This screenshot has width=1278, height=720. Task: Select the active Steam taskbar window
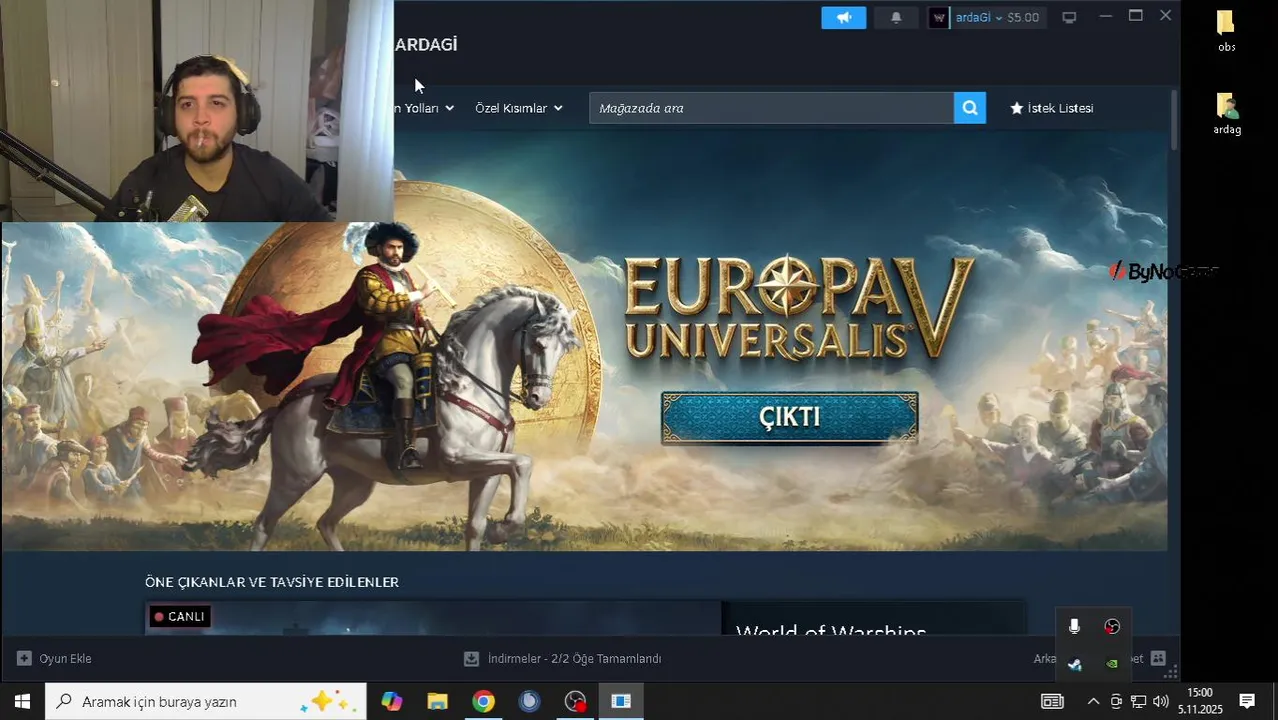[x=621, y=701]
